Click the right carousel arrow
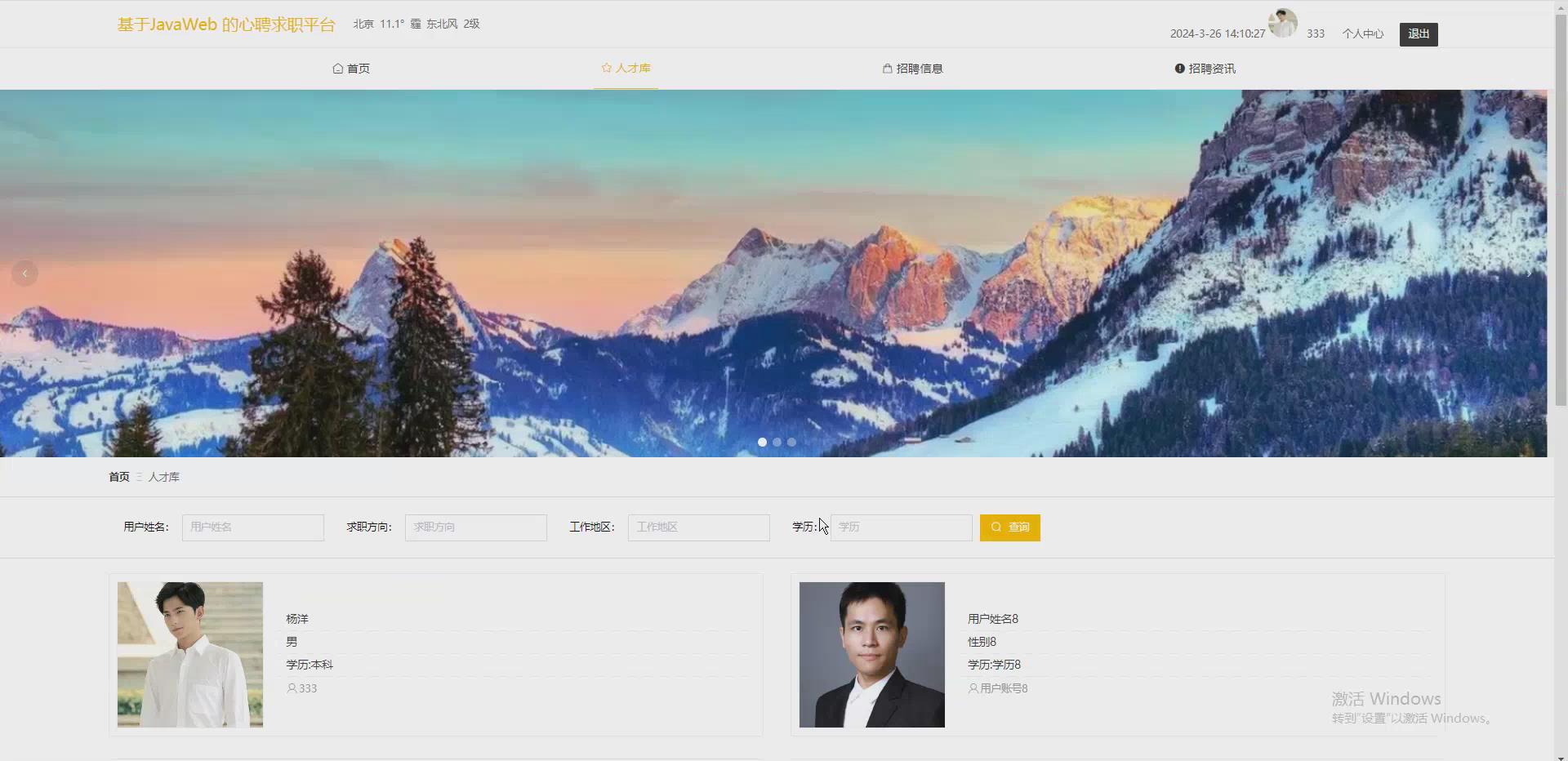1568x761 pixels. (x=1530, y=274)
